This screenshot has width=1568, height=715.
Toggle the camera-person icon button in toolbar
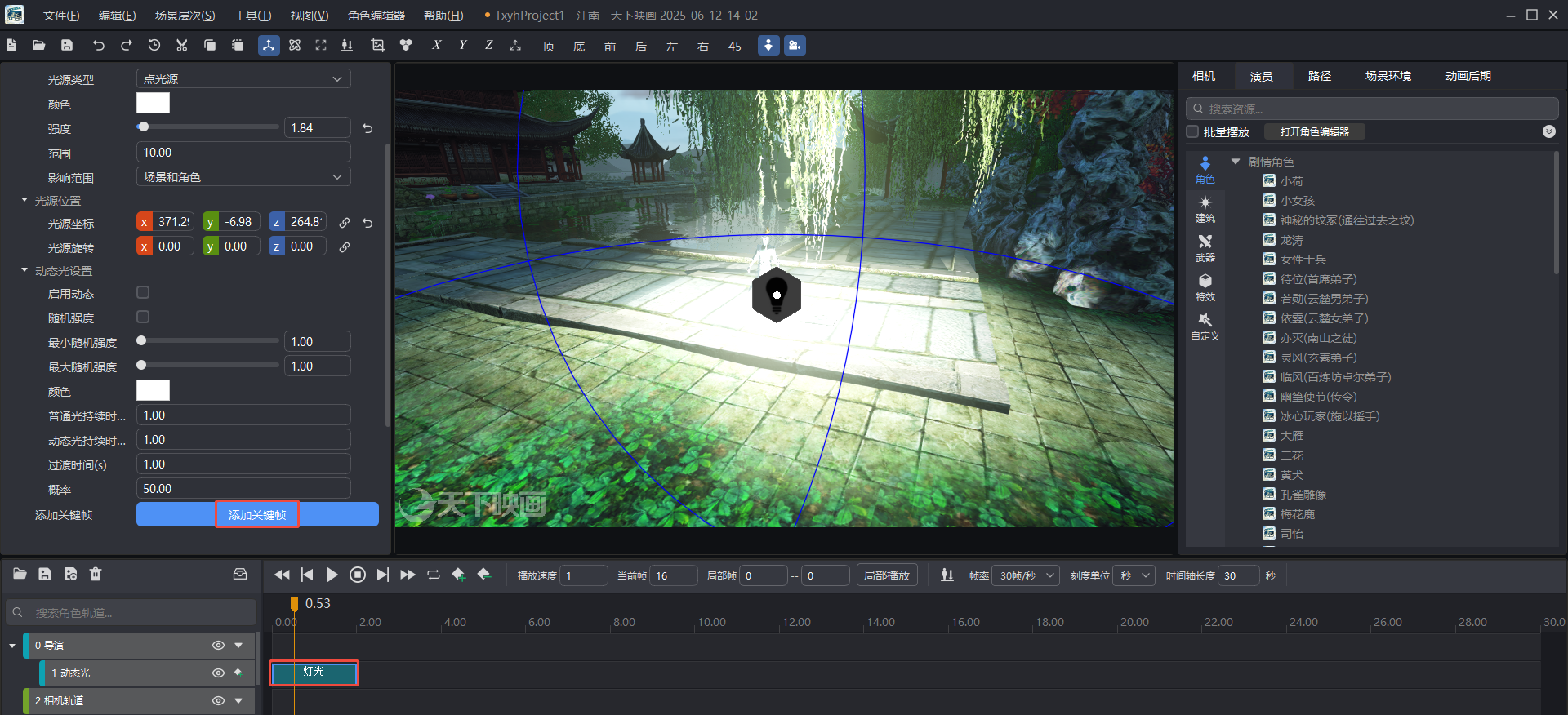point(795,46)
